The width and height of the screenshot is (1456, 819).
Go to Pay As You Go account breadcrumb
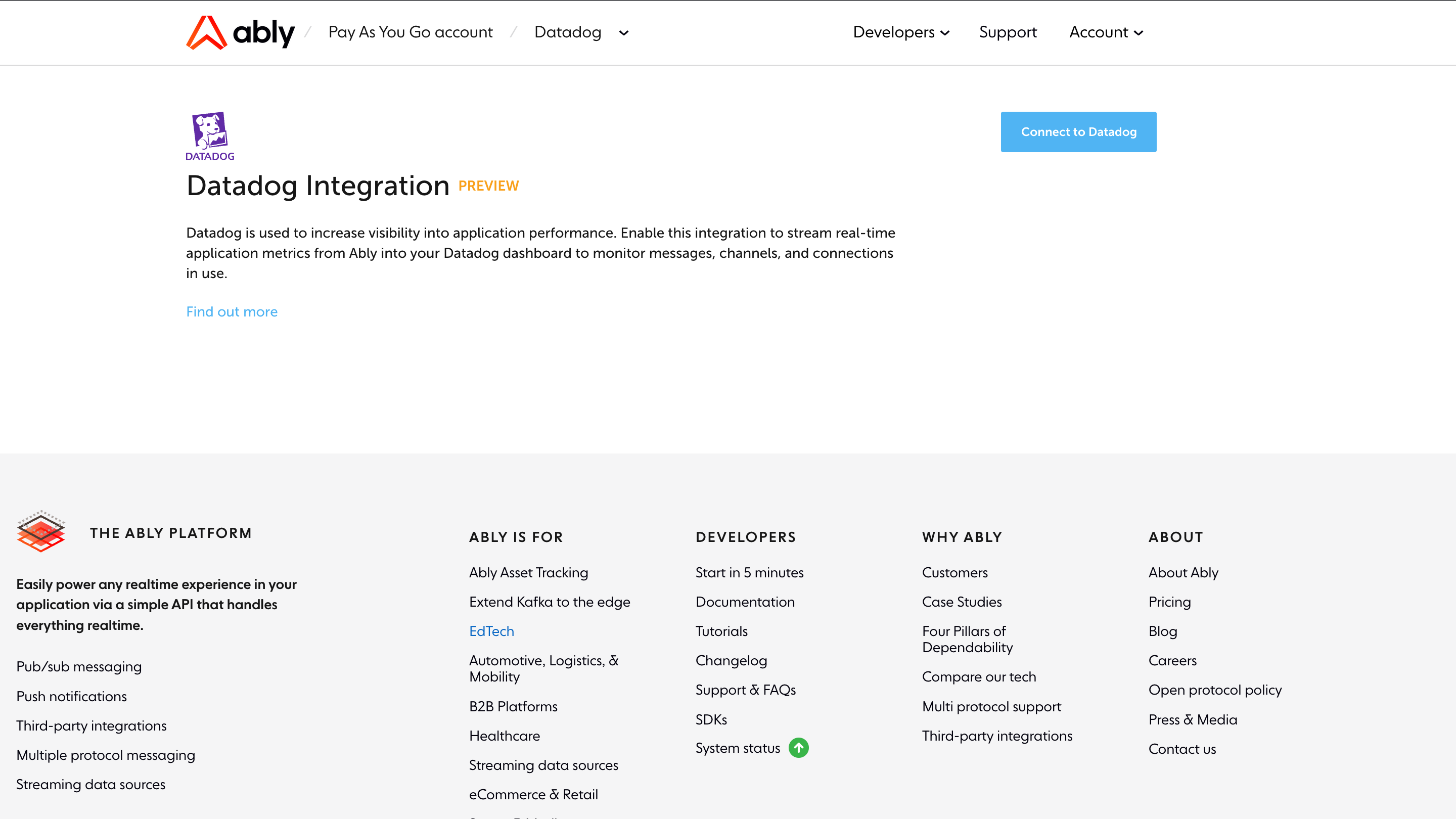point(411,32)
